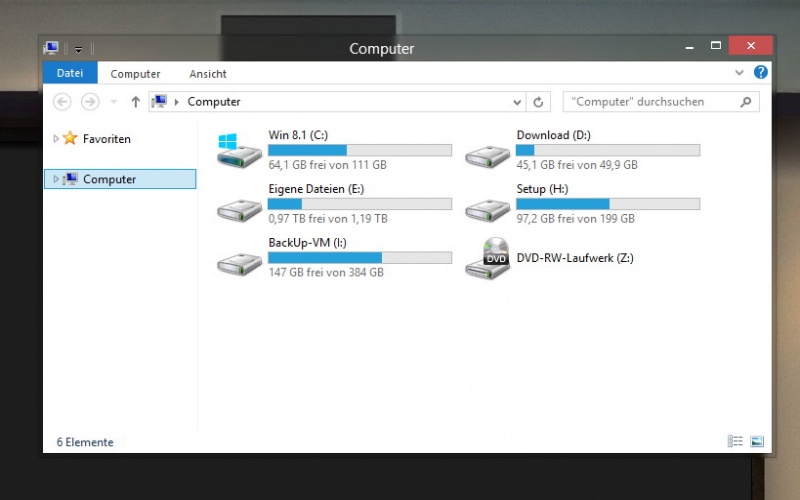Click the Win 8.1 (C:) label

[x=298, y=135]
